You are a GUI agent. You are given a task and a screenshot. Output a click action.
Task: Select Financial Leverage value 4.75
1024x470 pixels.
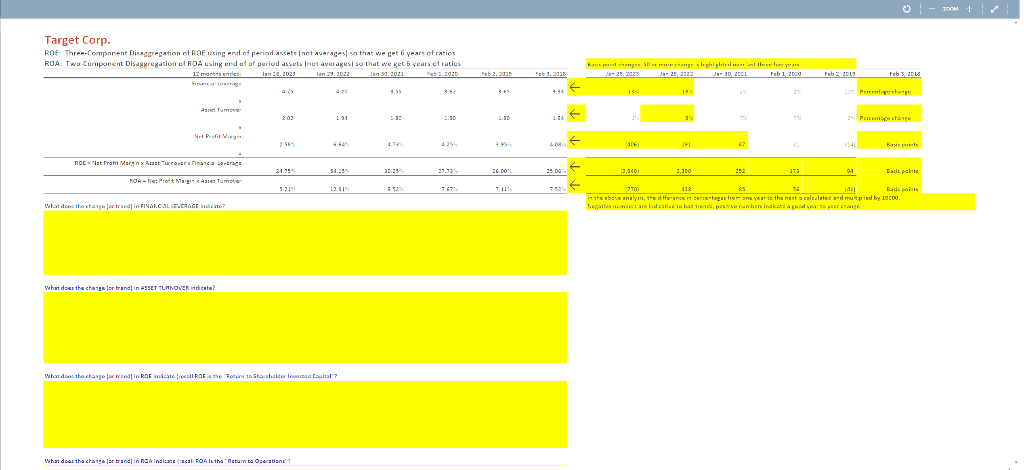(x=288, y=92)
